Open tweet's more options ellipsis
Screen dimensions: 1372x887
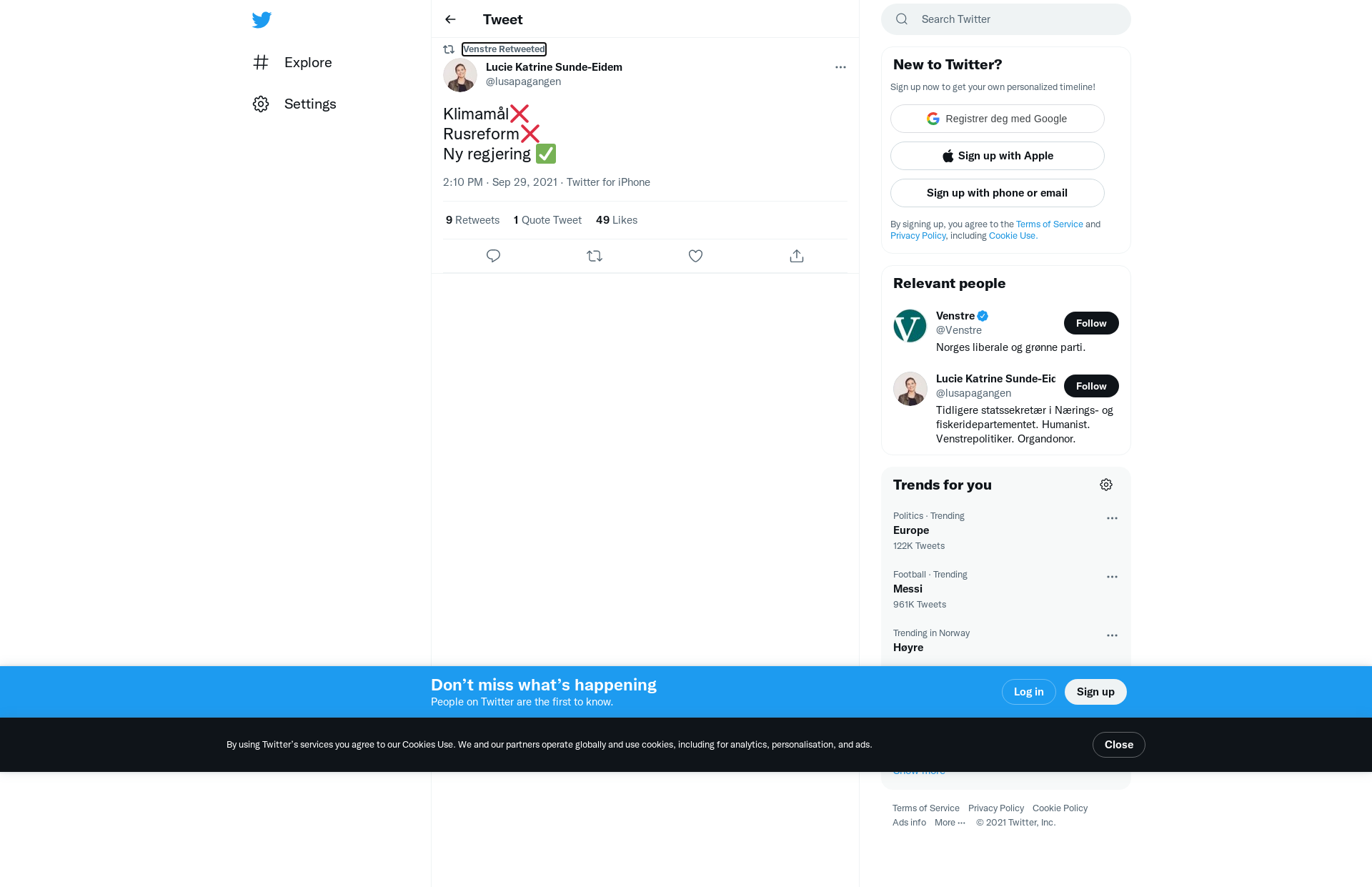coord(840,67)
